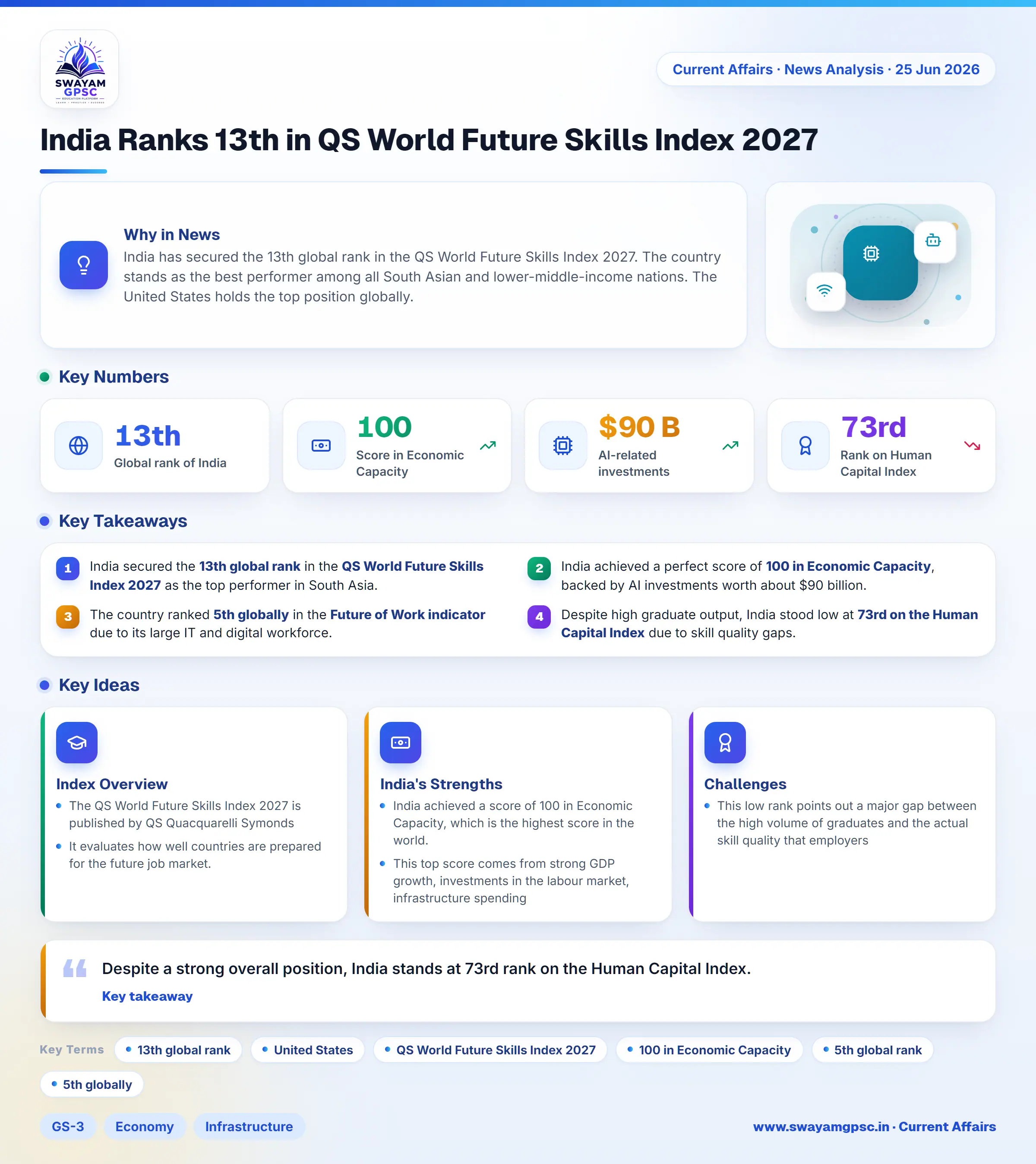Click the number 1 badge in Key Takeaways
The width and height of the screenshot is (1036, 1164).
click(68, 568)
